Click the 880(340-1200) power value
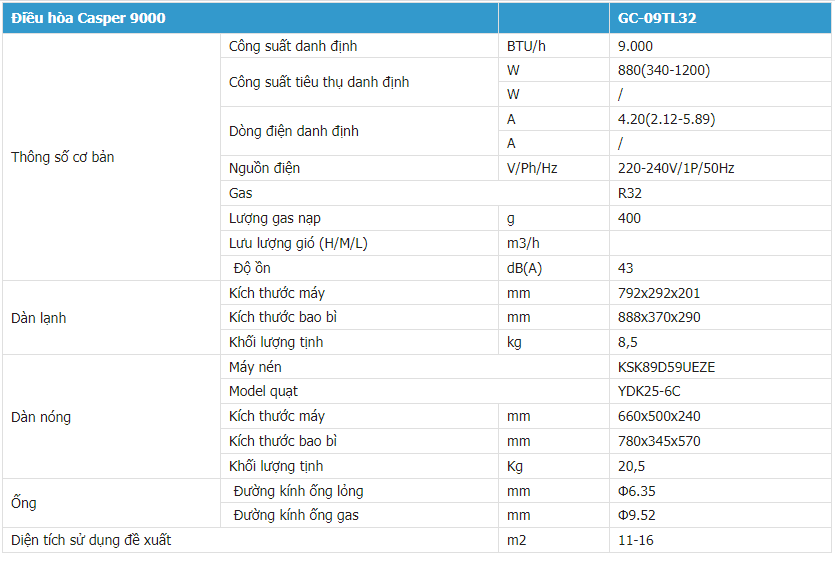The height and width of the screenshot is (562, 835). coord(664,70)
